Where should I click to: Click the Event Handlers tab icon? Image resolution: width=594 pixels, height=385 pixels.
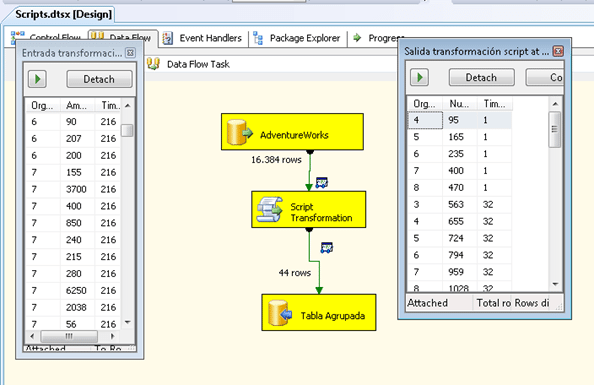click(168, 38)
